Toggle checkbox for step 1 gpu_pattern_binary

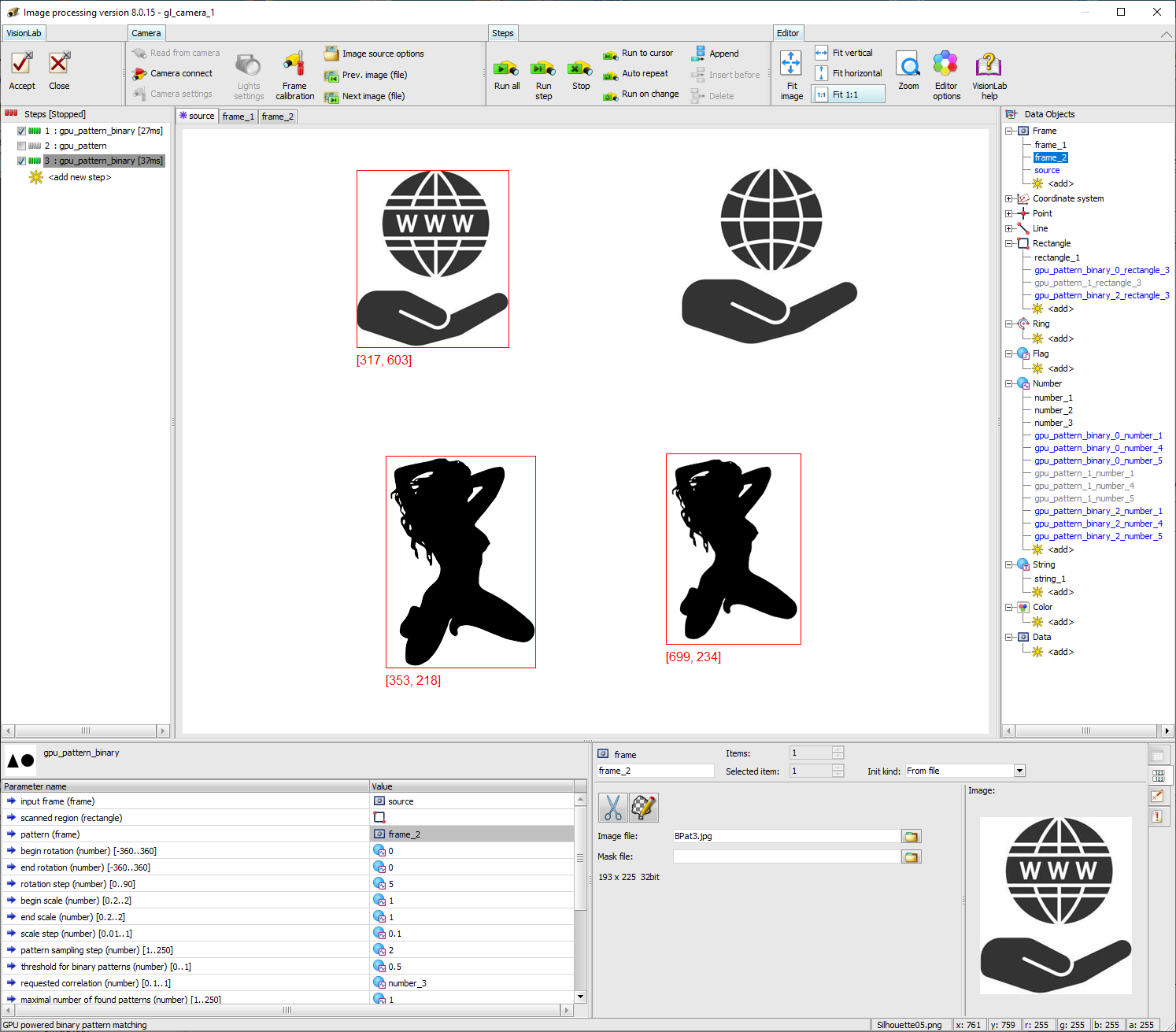click(21, 131)
